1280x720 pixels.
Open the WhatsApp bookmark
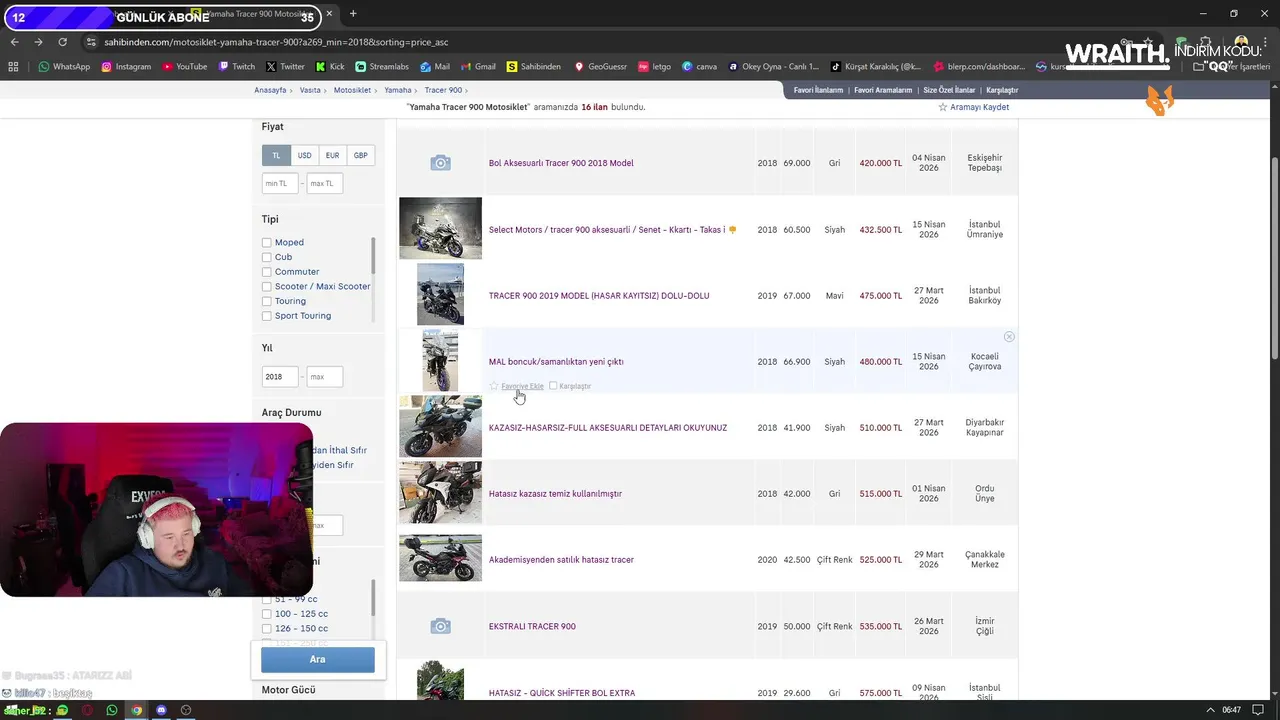click(64, 67)
